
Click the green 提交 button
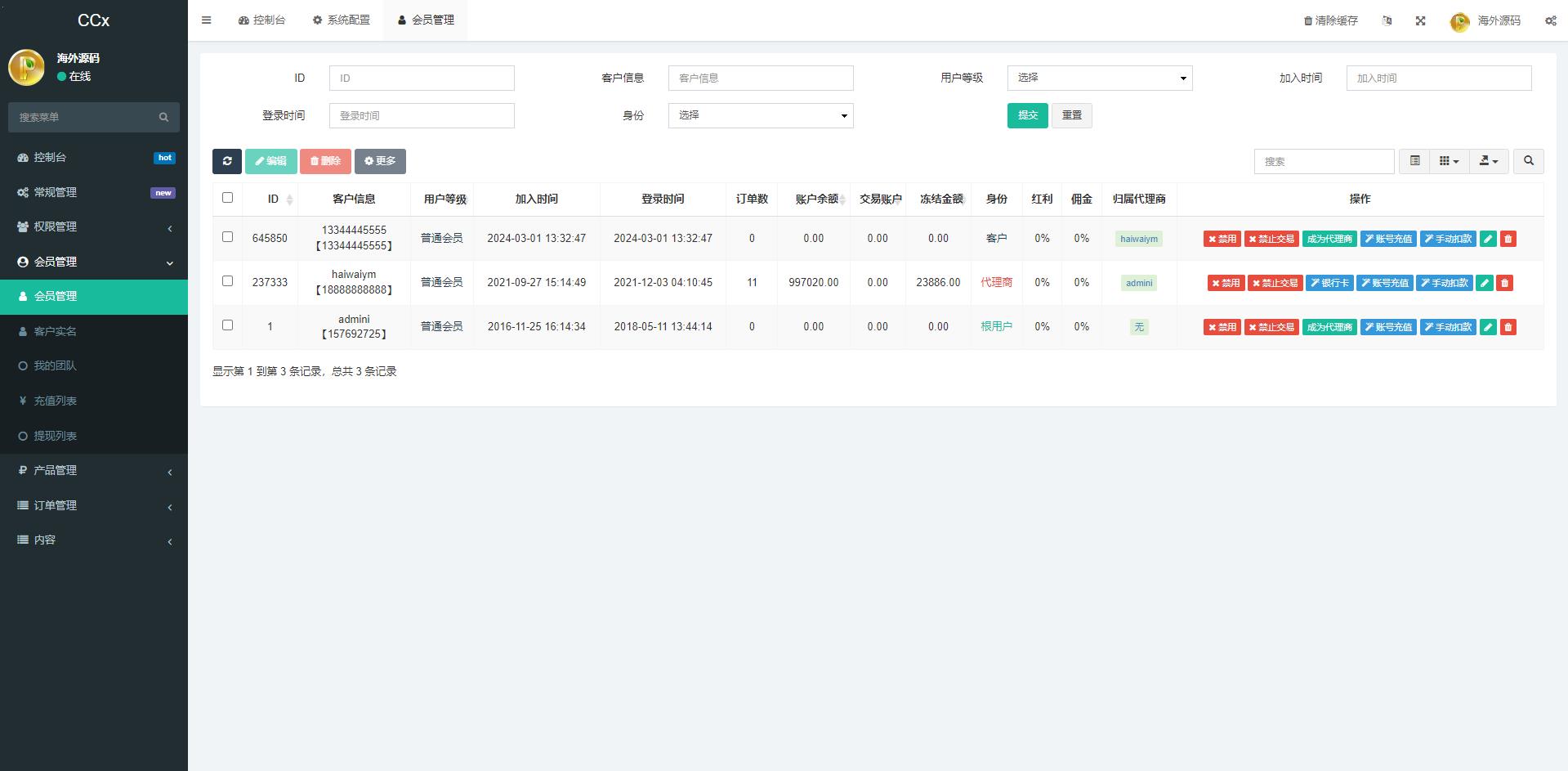point(1027,115)
